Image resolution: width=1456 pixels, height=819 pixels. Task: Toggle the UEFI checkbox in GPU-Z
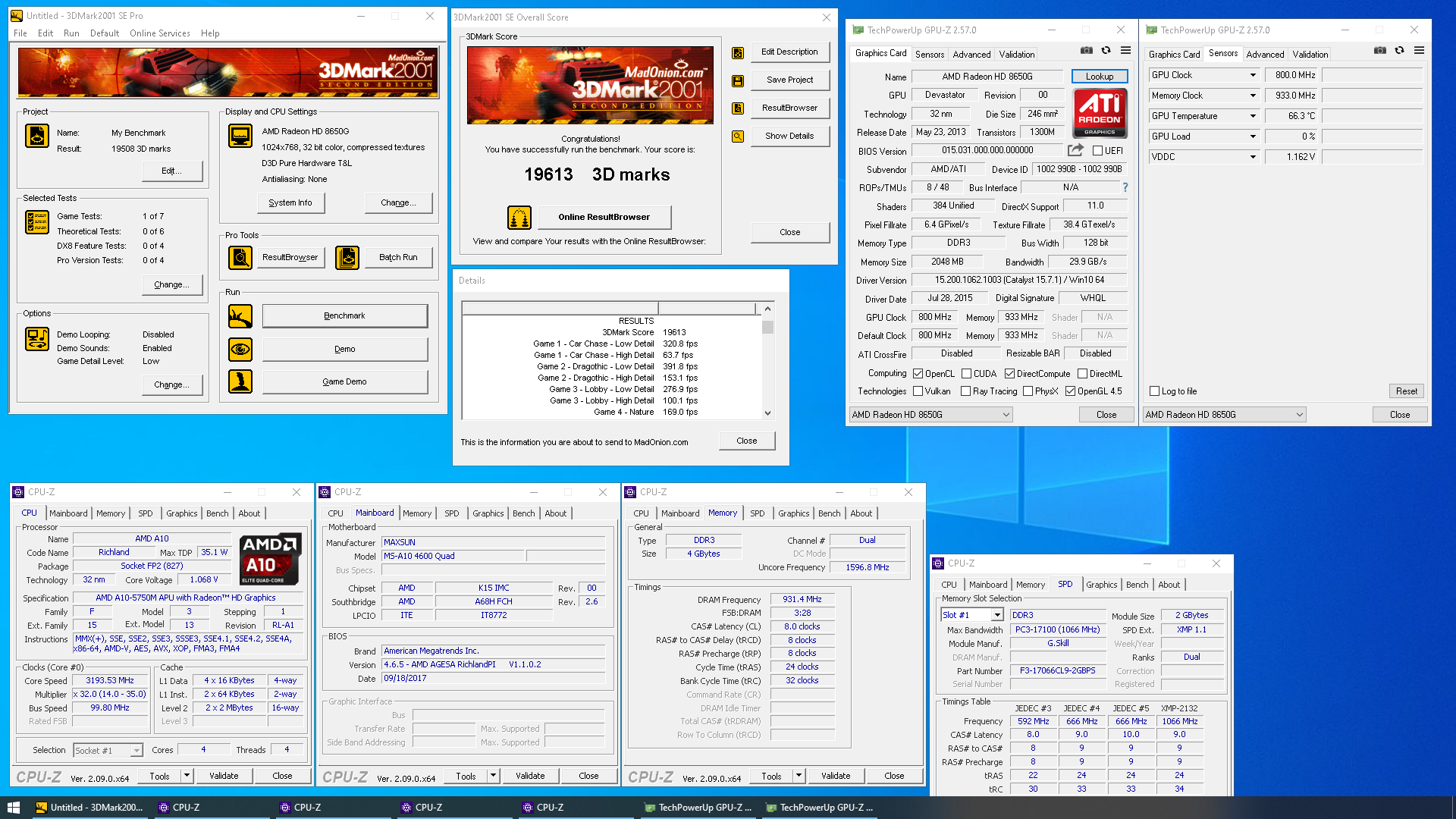[1098, 151]
